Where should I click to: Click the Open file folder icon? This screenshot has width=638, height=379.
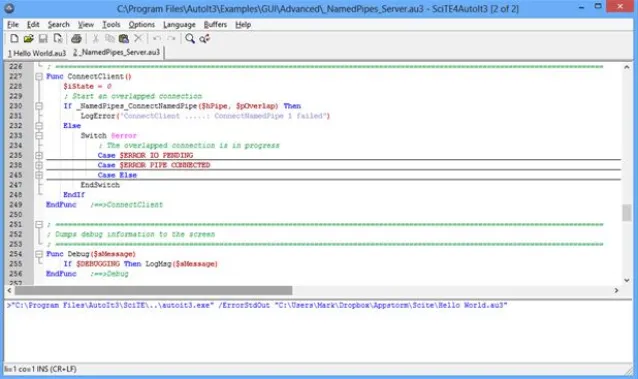click(28, 39)
